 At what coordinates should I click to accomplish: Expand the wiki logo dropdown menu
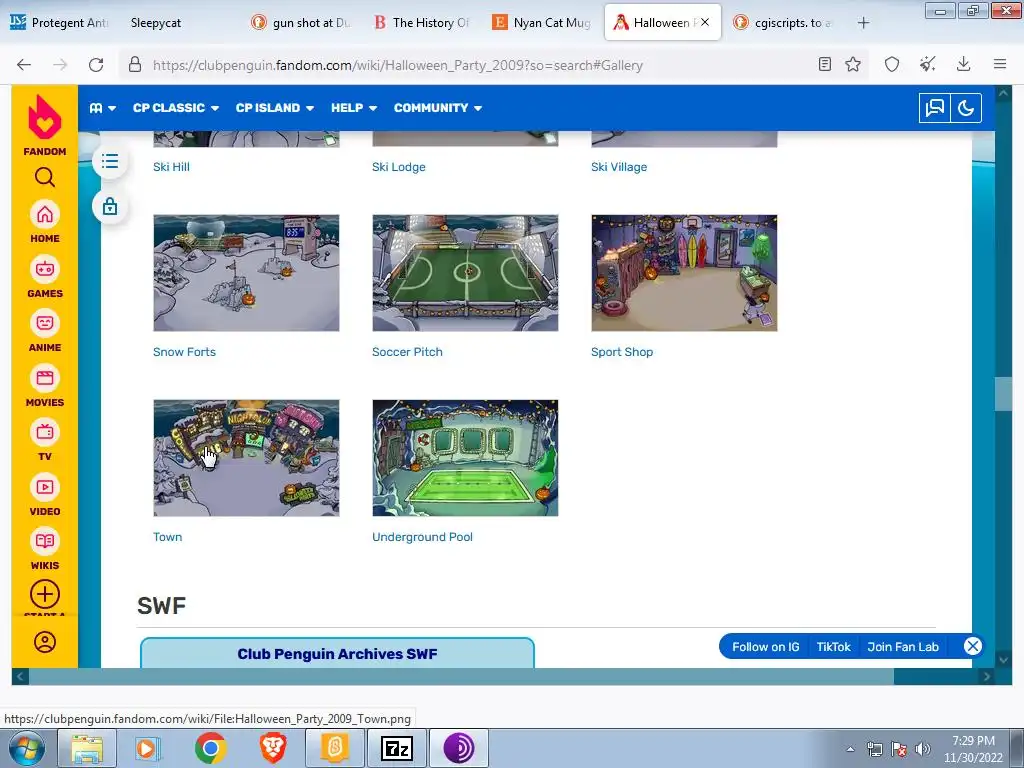(103, 108)
